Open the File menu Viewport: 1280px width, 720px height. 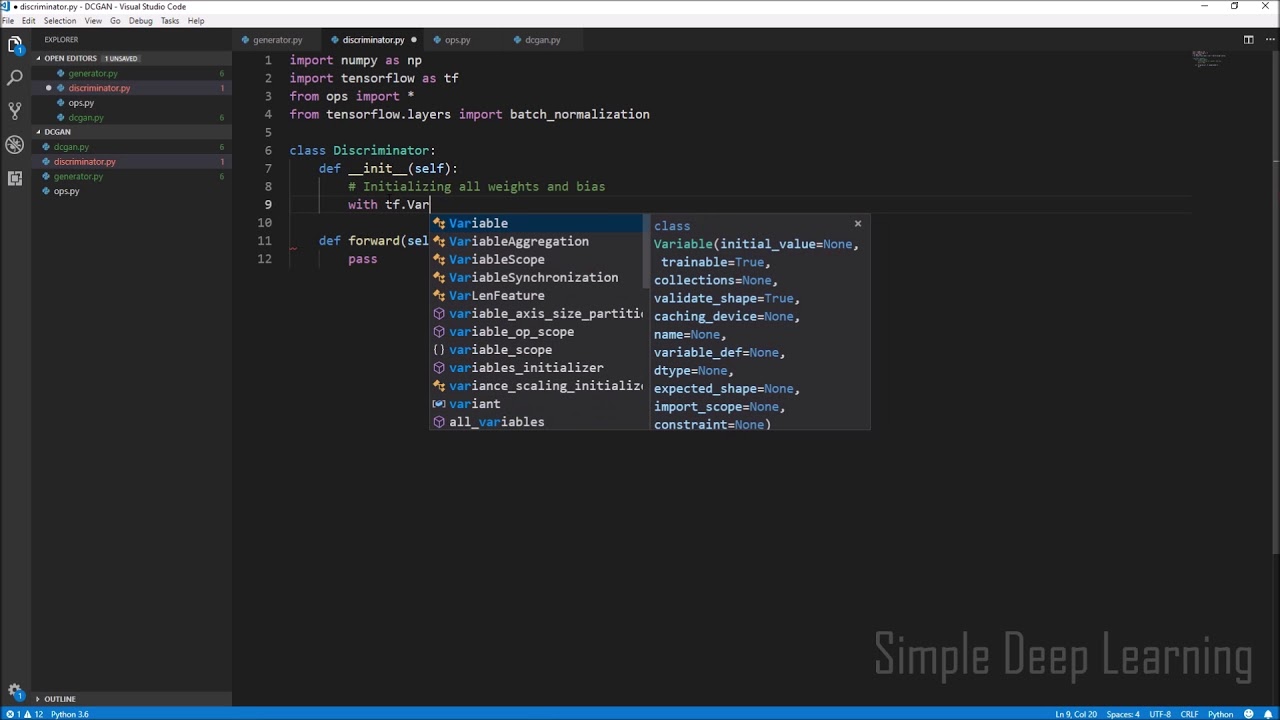(x=8, y=20)
